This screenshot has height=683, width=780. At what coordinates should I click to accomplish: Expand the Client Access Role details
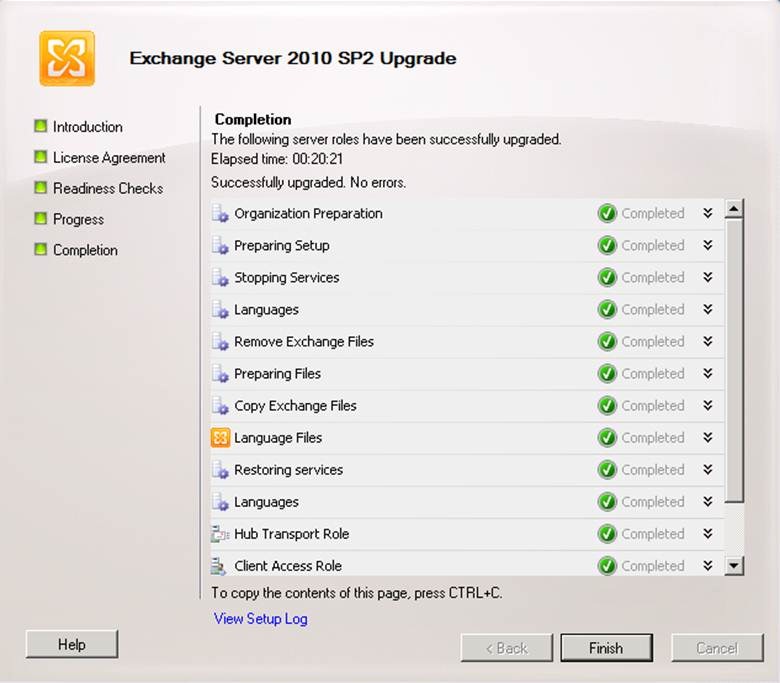708,566
